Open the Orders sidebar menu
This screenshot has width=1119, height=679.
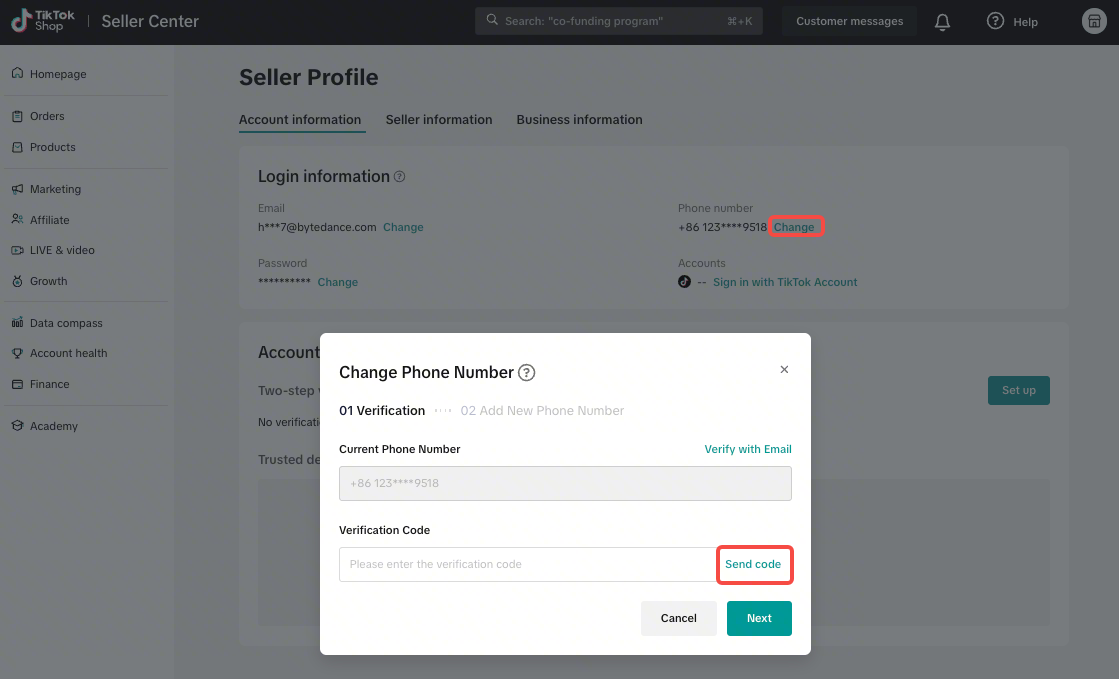coord(47,116)
